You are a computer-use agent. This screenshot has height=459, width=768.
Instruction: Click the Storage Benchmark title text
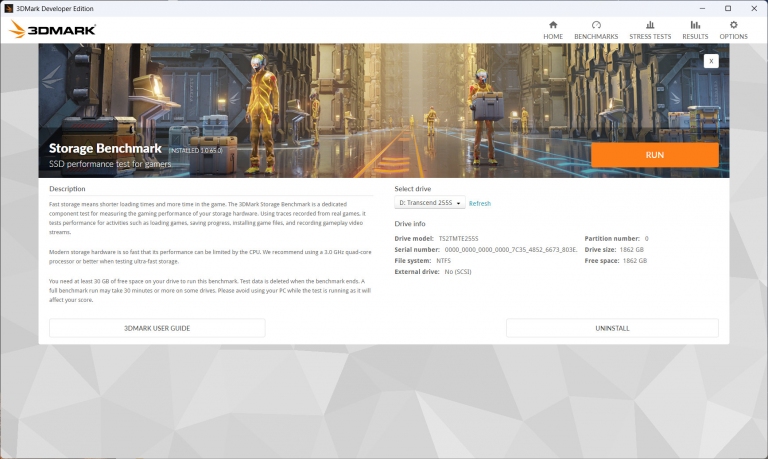tap(105, 148)
